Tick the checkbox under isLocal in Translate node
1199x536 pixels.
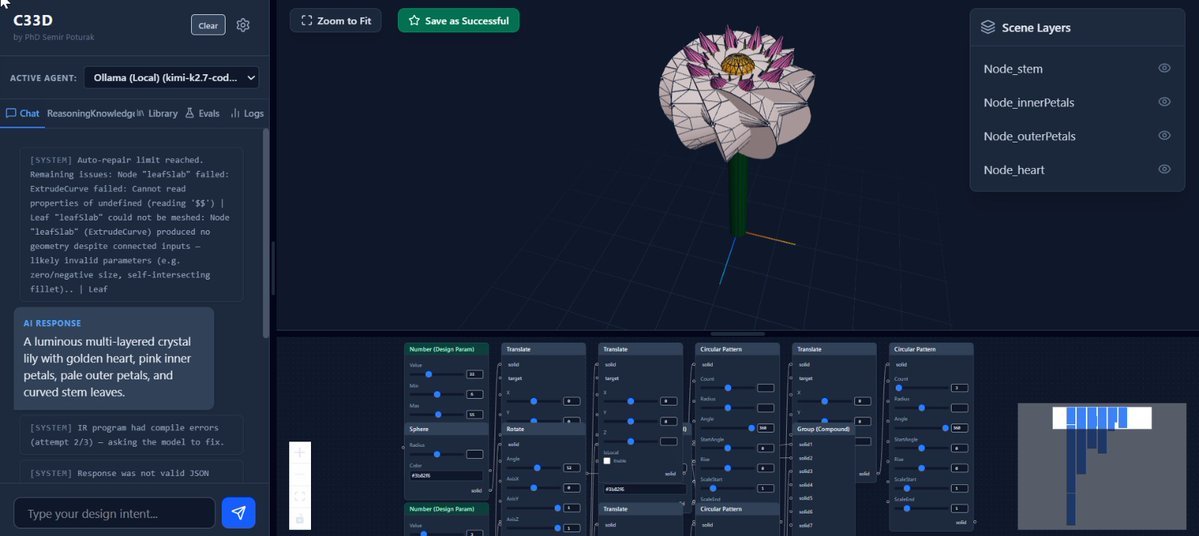coord(607,460)
